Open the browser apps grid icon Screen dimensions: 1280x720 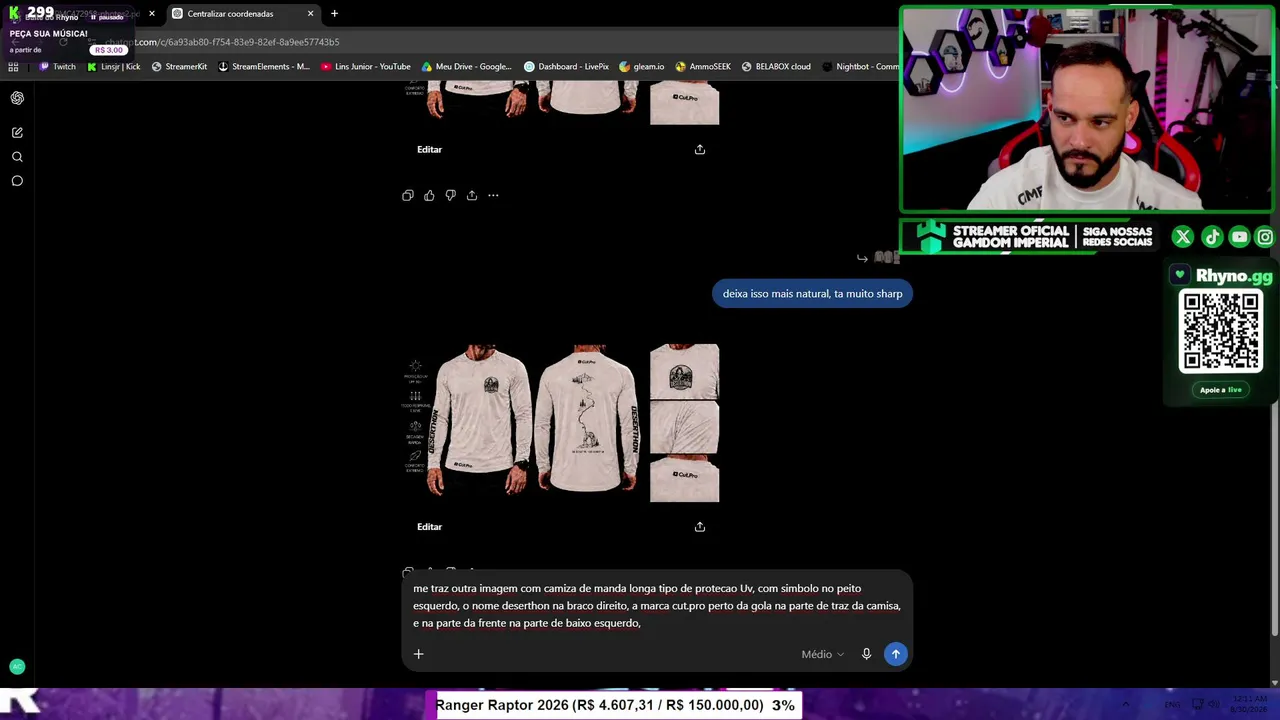pos(13,67)
